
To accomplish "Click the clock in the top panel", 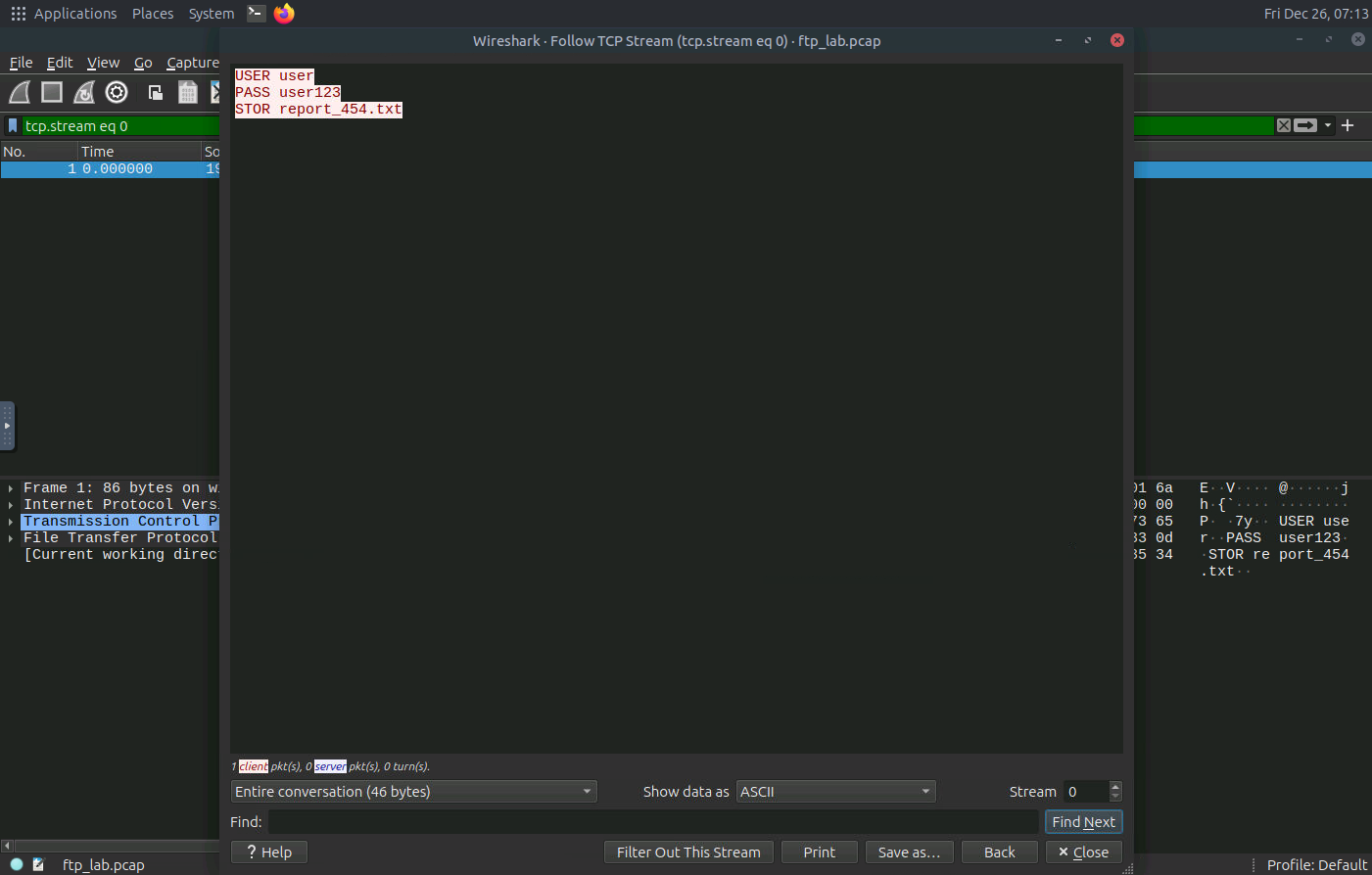I will (1315, 14).
